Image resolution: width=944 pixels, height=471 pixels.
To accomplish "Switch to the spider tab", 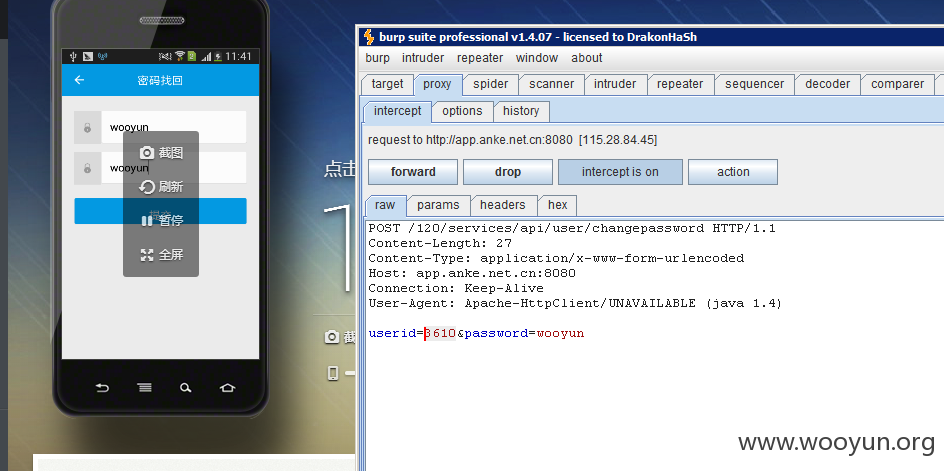I will tap(490, 84).
